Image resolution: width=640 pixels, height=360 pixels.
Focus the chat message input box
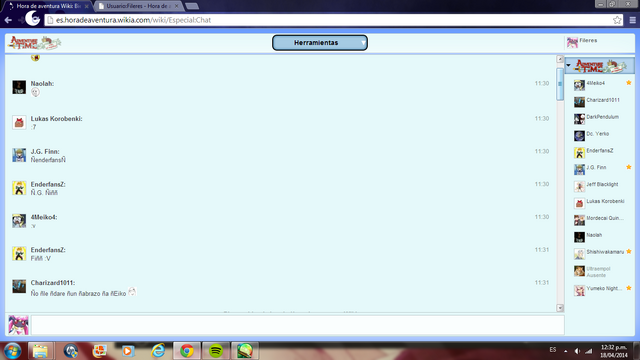pyautogui.click(x=298, y=325)
